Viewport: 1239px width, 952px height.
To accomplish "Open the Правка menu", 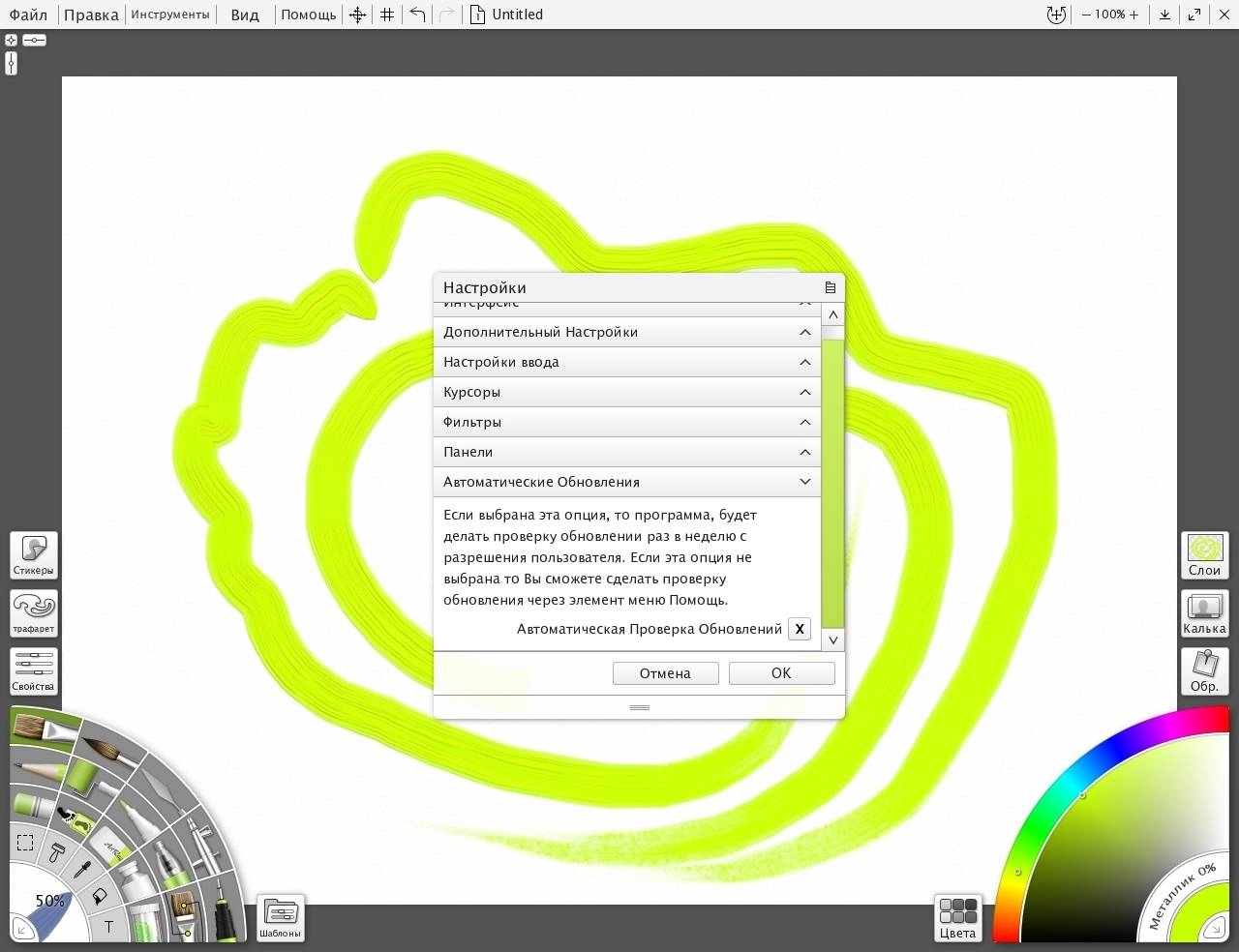I will (91, 15).
